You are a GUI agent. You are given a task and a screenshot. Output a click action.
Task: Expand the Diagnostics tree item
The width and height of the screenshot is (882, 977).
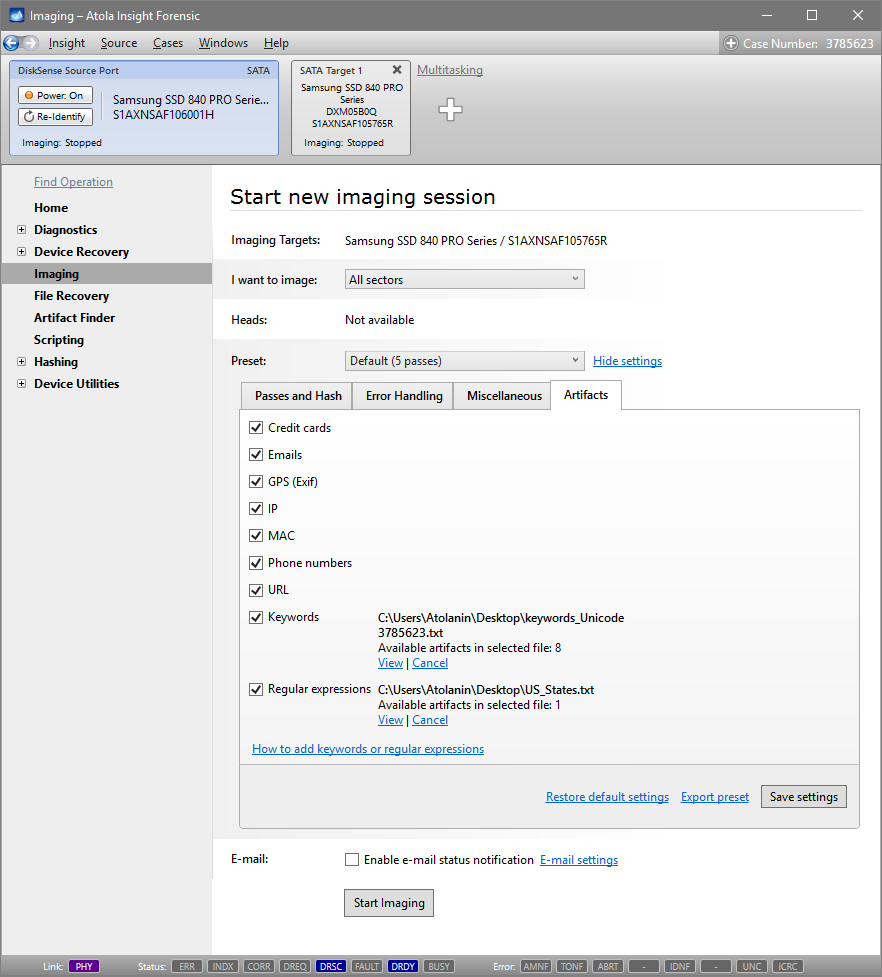22,230
